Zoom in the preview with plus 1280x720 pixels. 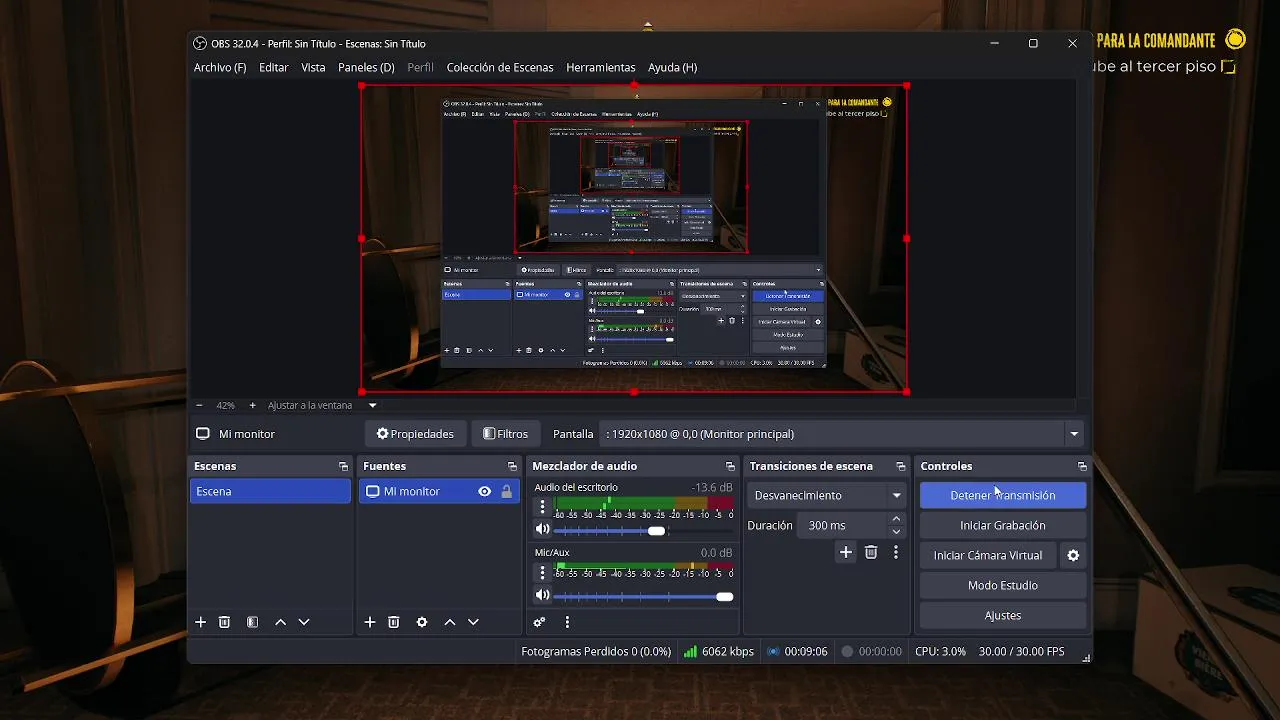252,405
